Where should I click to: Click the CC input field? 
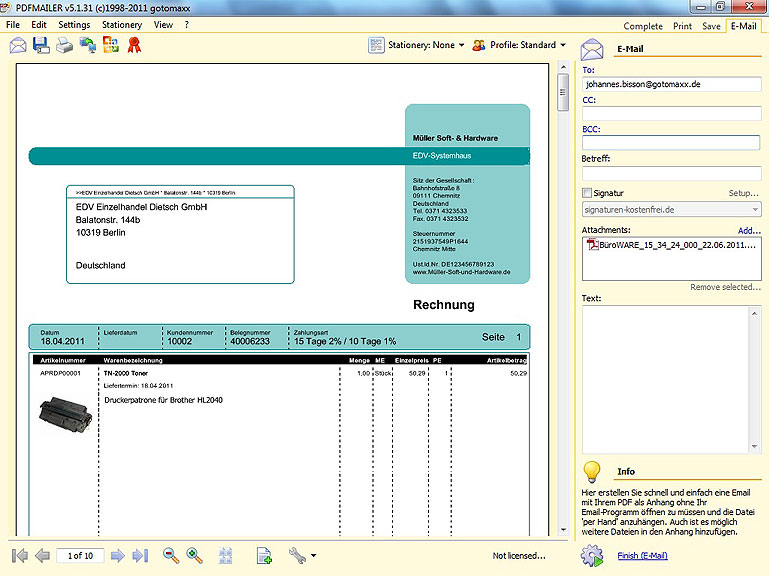[x=671, y=113]
